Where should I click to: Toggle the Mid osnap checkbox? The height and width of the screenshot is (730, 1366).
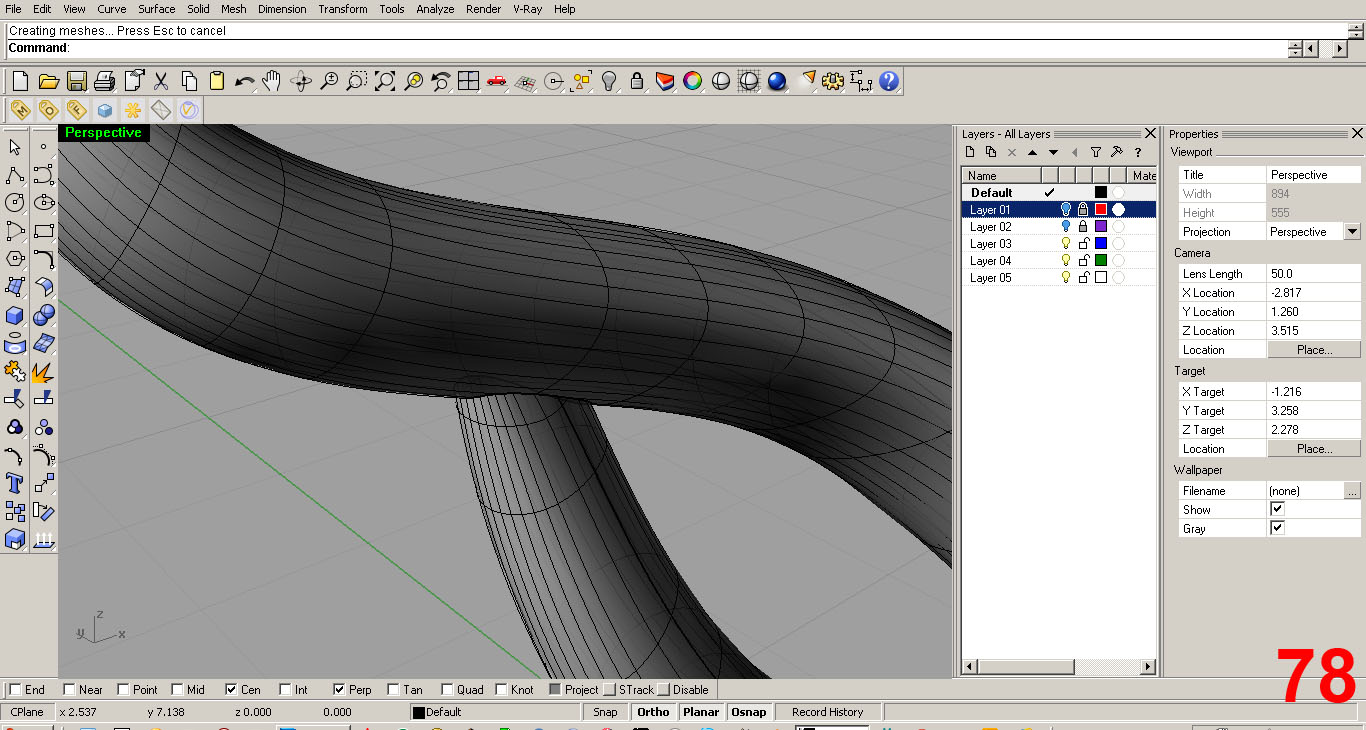coord(177,689)
